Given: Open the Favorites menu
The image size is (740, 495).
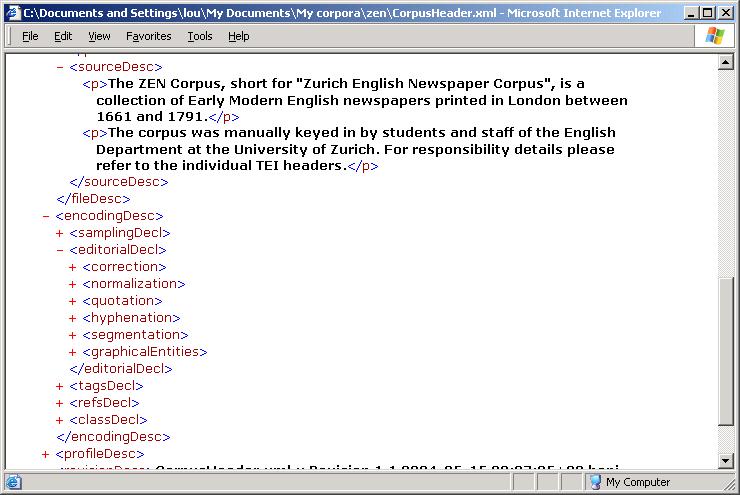Looking at the screenshot, I should click(148, 36).
